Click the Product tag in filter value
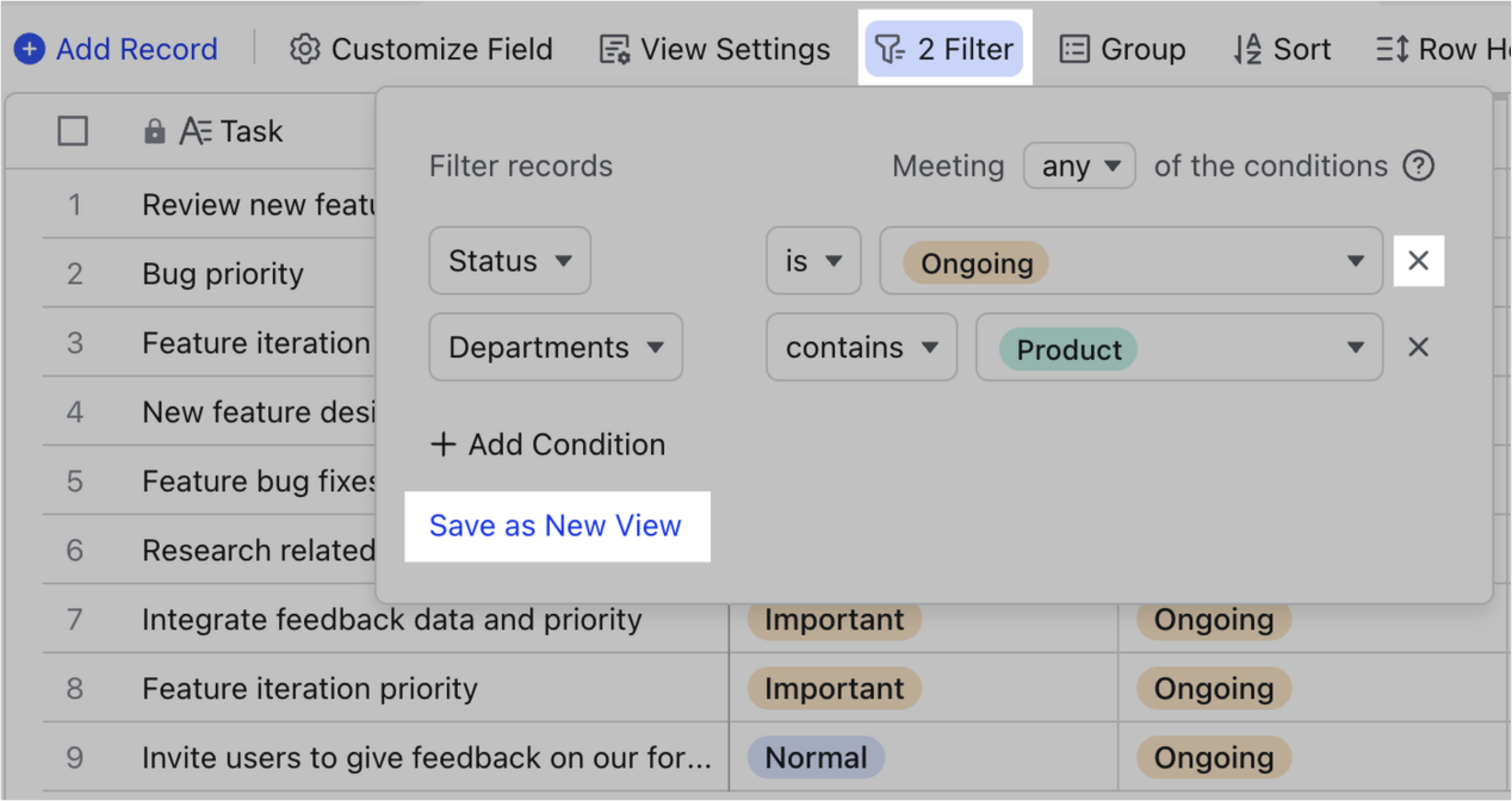The height and width of the screenshot is (801, 1512). click(x=1068, y=349)
